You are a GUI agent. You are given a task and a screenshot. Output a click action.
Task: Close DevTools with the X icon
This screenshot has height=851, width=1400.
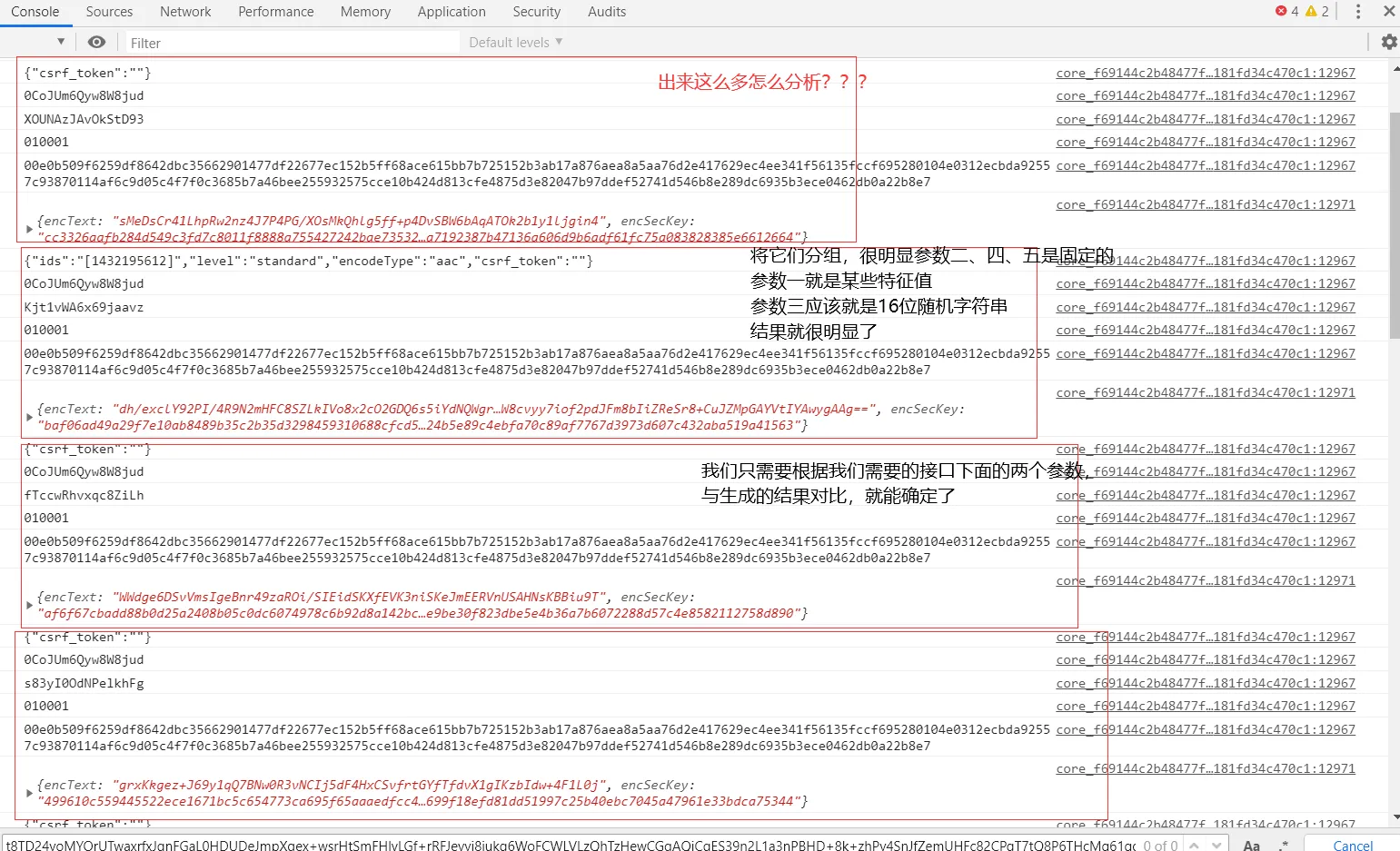[1390, 10]
